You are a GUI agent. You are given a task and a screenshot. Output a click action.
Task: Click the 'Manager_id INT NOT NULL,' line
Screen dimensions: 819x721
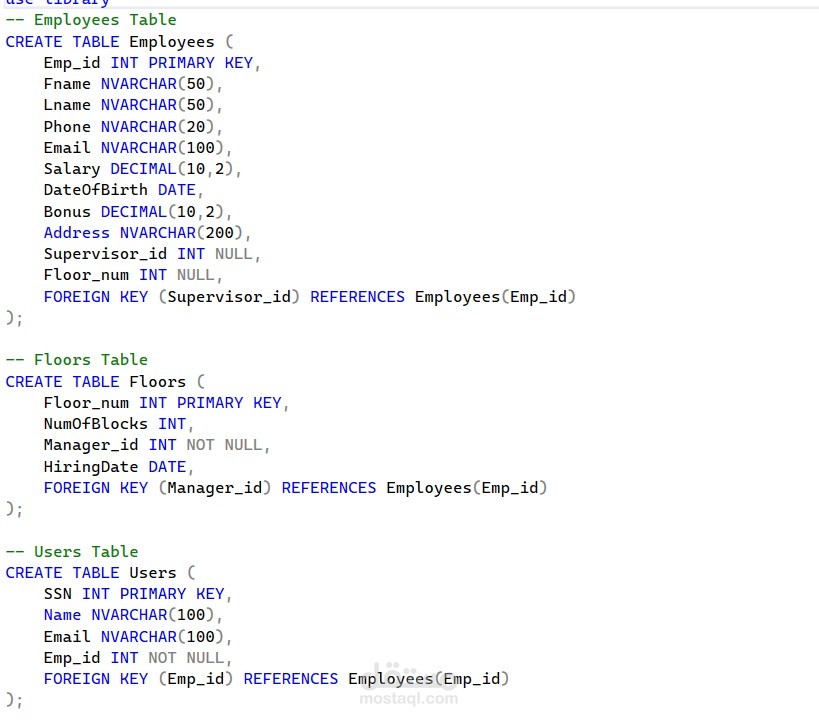pos(157,445)
